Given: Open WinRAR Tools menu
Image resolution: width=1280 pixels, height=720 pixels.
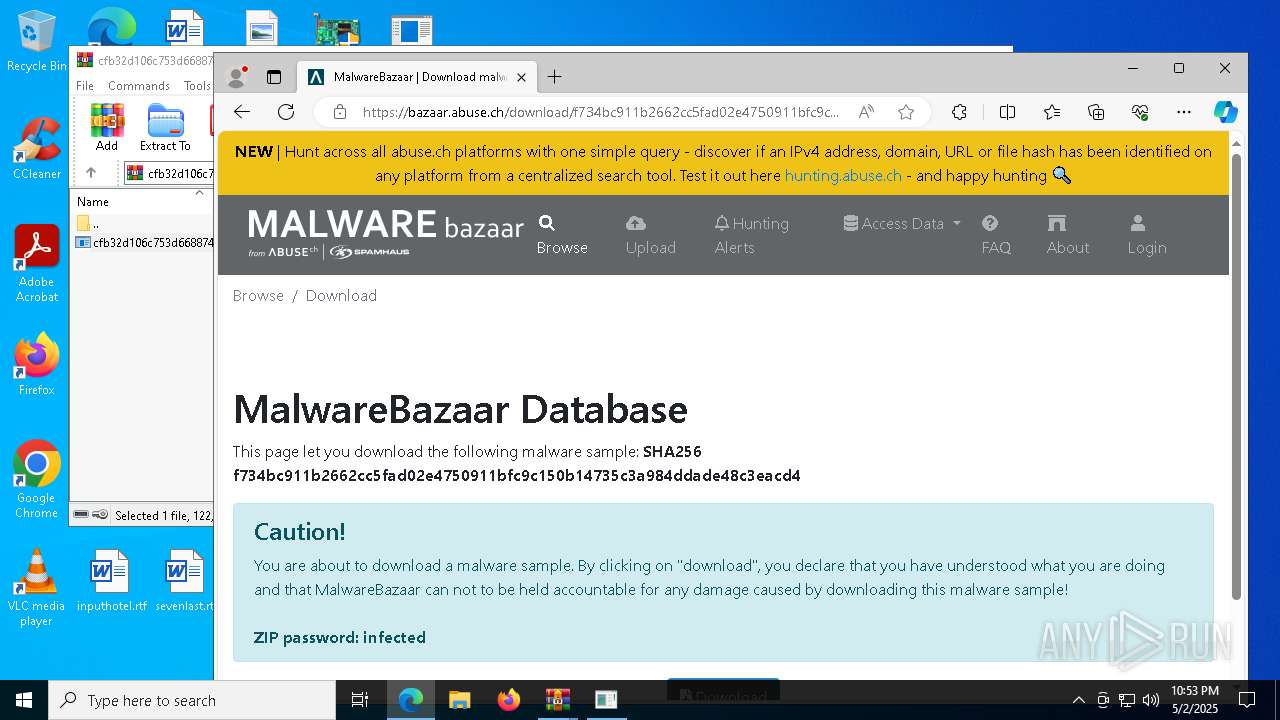Looking at the screenshot, I should pos(197,86).
